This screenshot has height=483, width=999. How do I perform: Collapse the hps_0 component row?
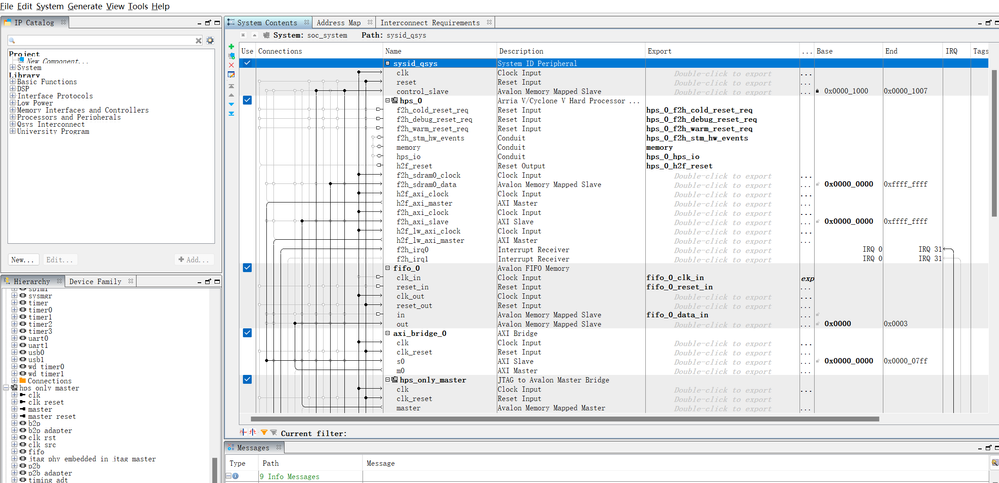click(388, 100)
